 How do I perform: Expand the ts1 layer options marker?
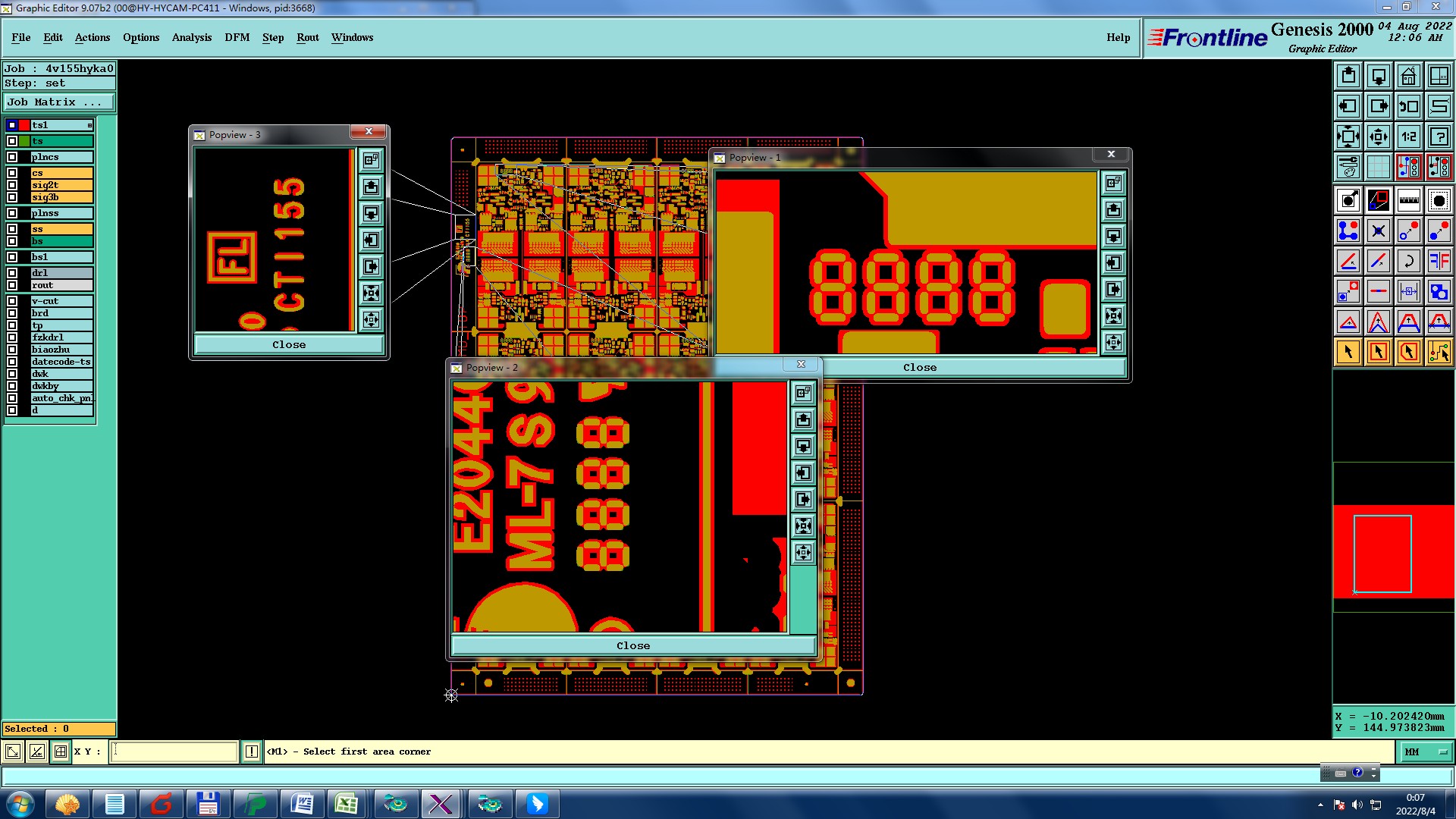click(x=89, y=125)
